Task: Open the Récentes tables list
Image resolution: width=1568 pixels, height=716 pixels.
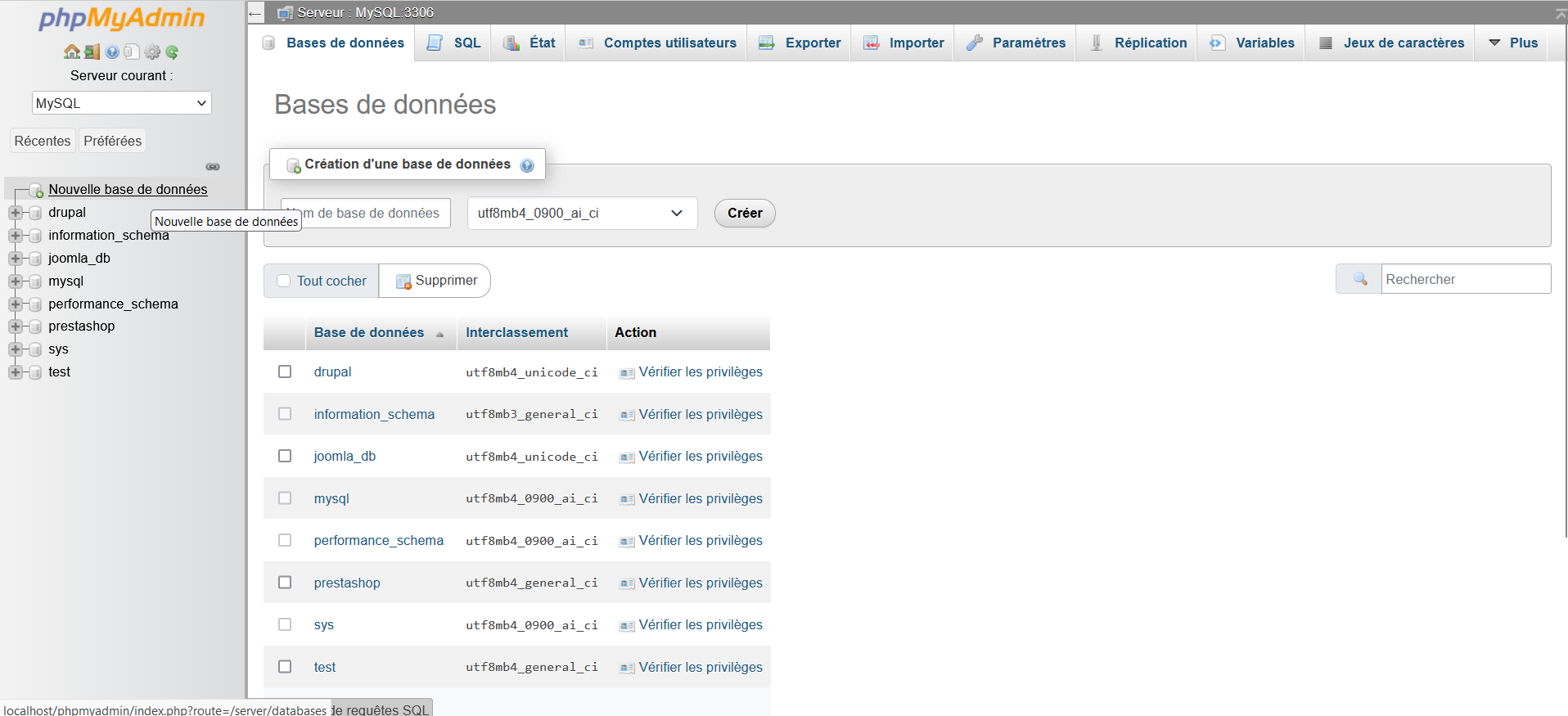Action: click(43, 141)
